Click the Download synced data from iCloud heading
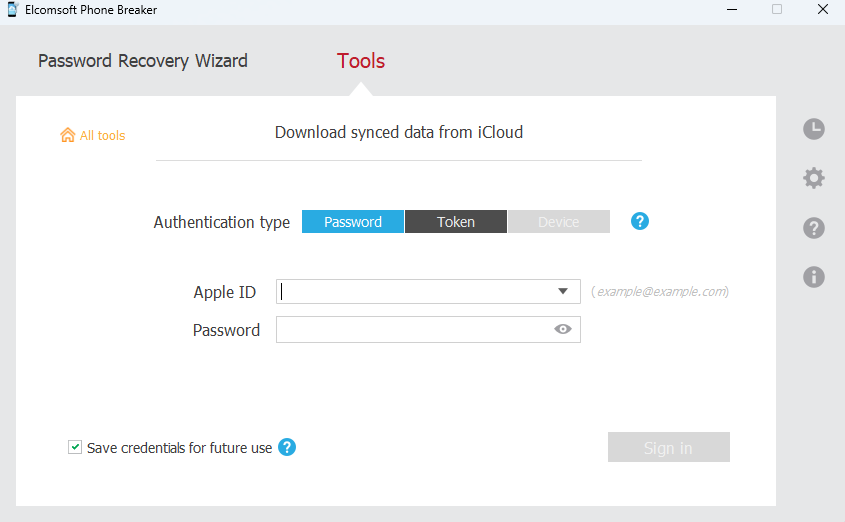845x522 pixels. pos(399,133)
